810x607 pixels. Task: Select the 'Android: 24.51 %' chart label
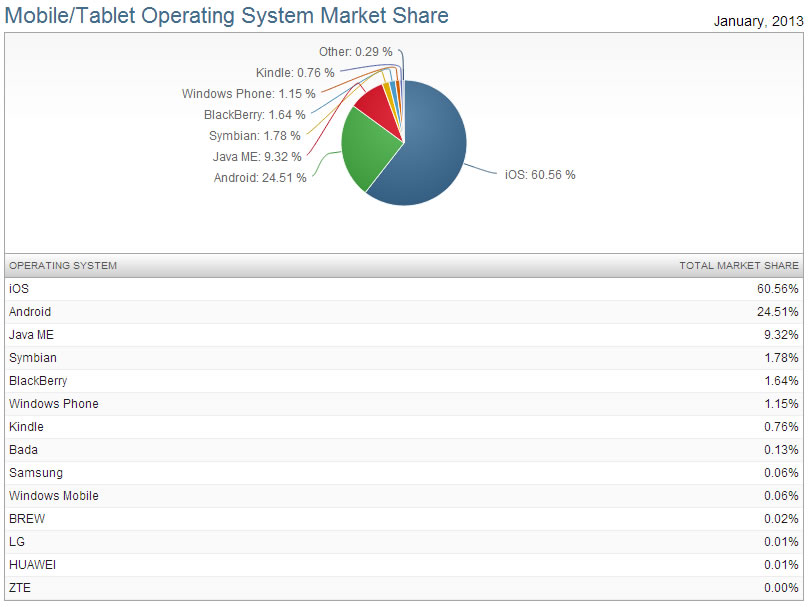click(260, 178)
